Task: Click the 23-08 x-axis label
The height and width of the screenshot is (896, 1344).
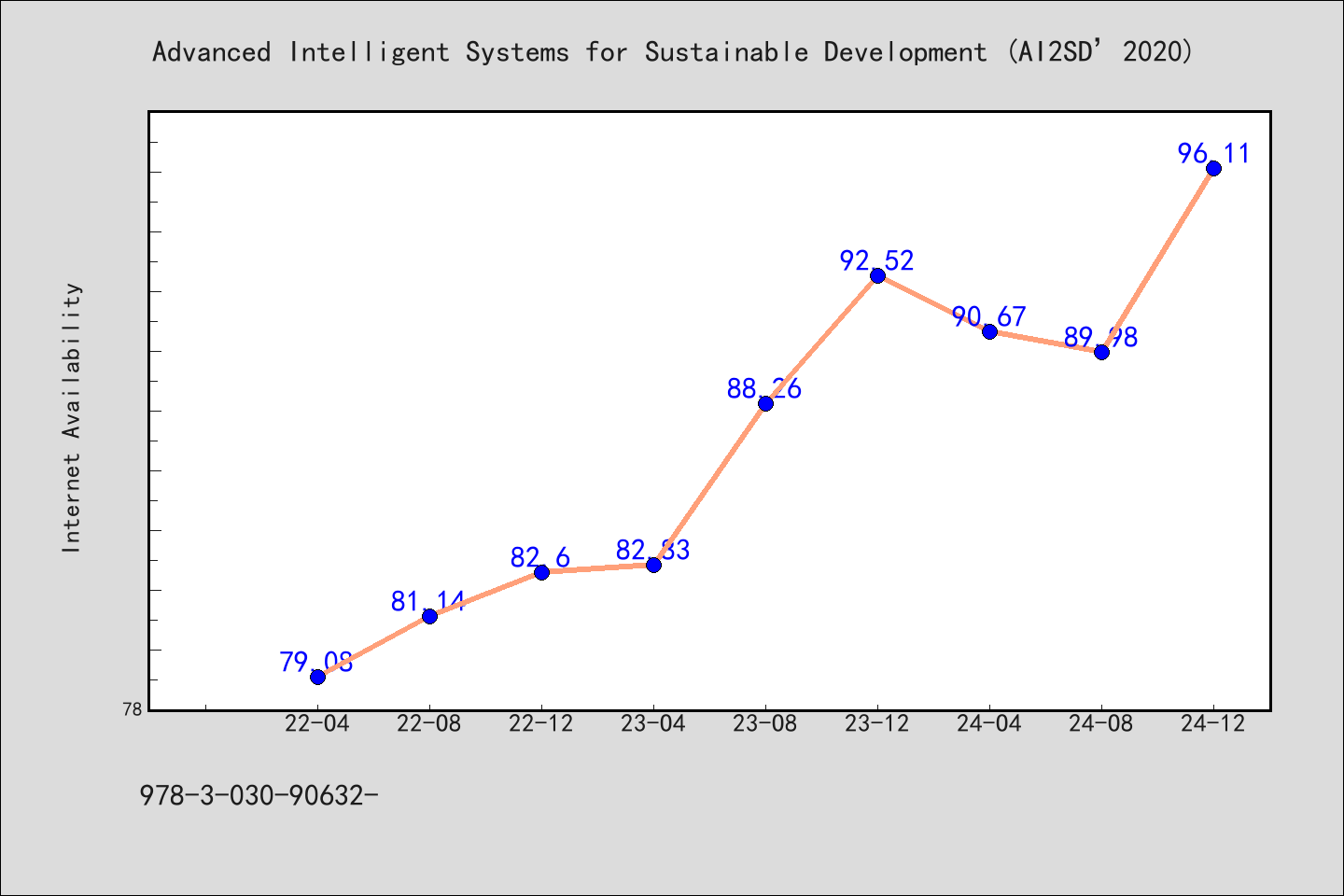Action: point(765,723)
